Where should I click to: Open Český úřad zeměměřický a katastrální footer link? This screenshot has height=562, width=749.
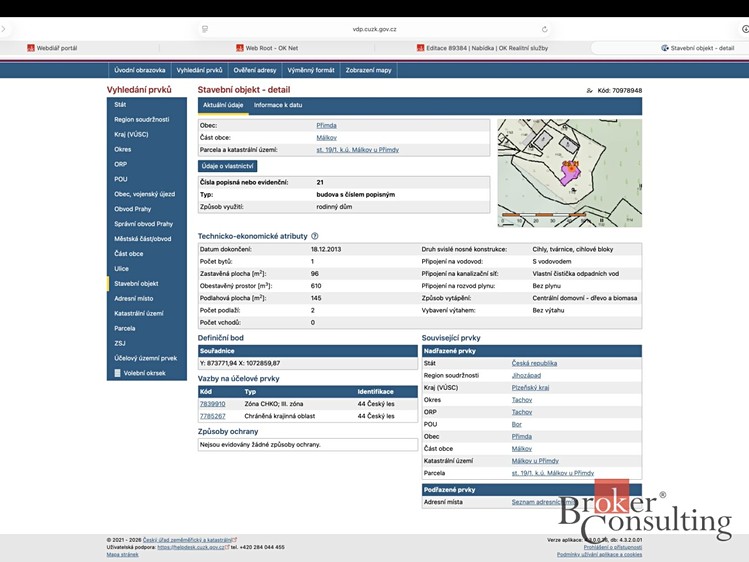[187, 540]
